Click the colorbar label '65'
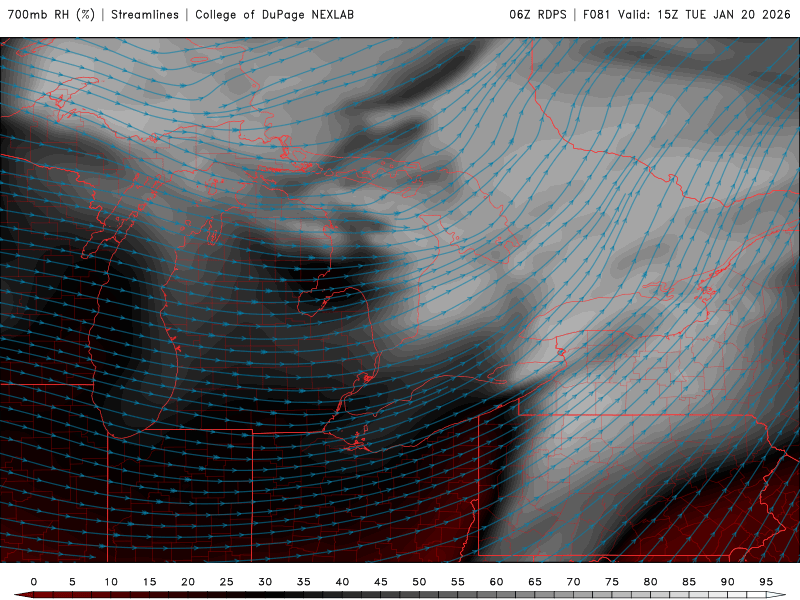The width and height of the screenshot is (800, 600). 535,582
